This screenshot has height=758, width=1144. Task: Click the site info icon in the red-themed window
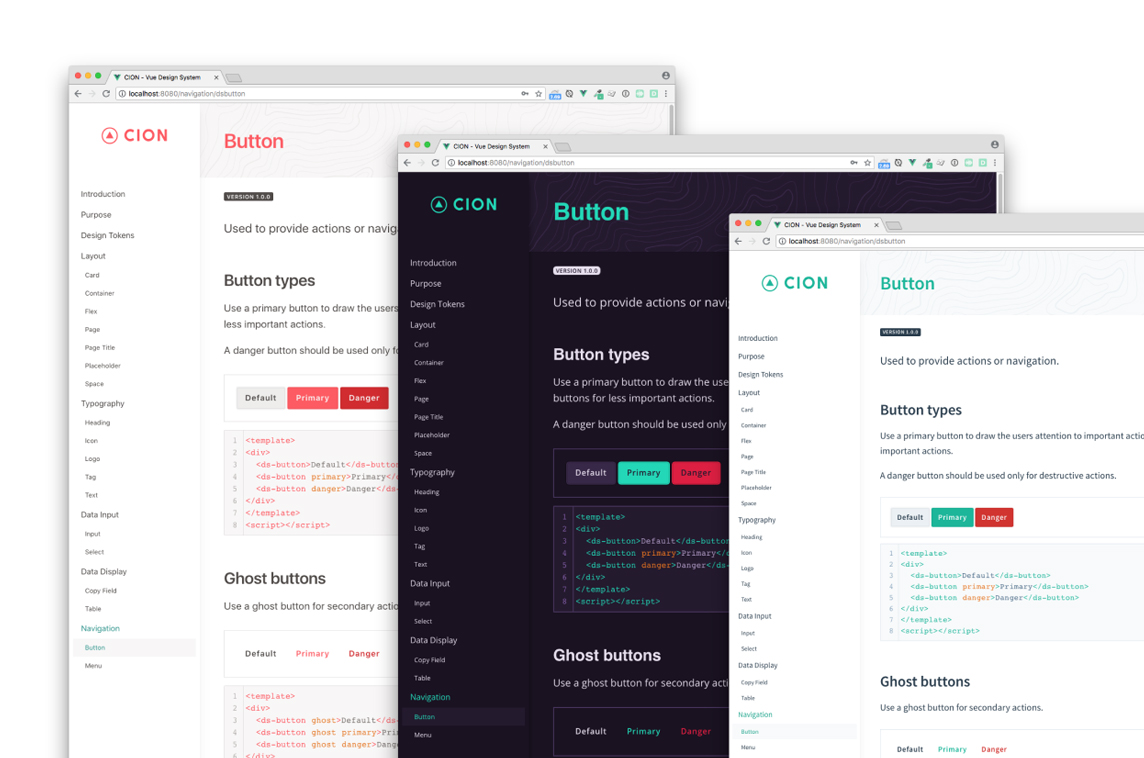122,93
